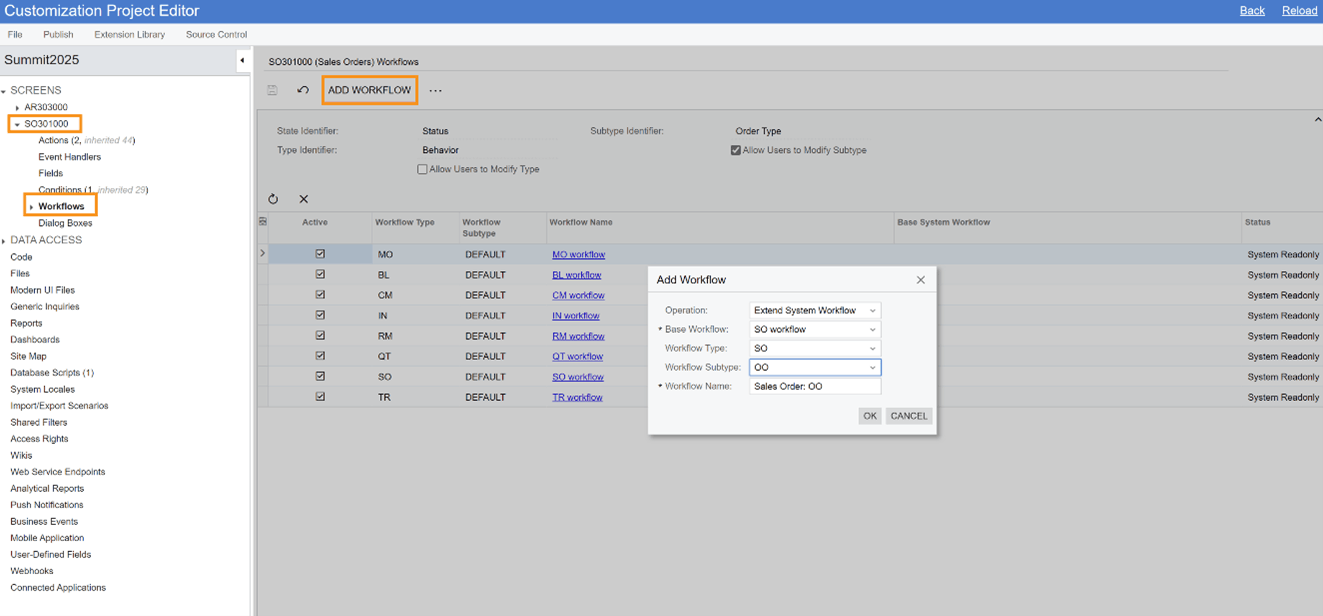The width and height of the screenshot is (1323, 616).
Task: Open Business Events in the navigation pane
Action: tap(44, 521)
